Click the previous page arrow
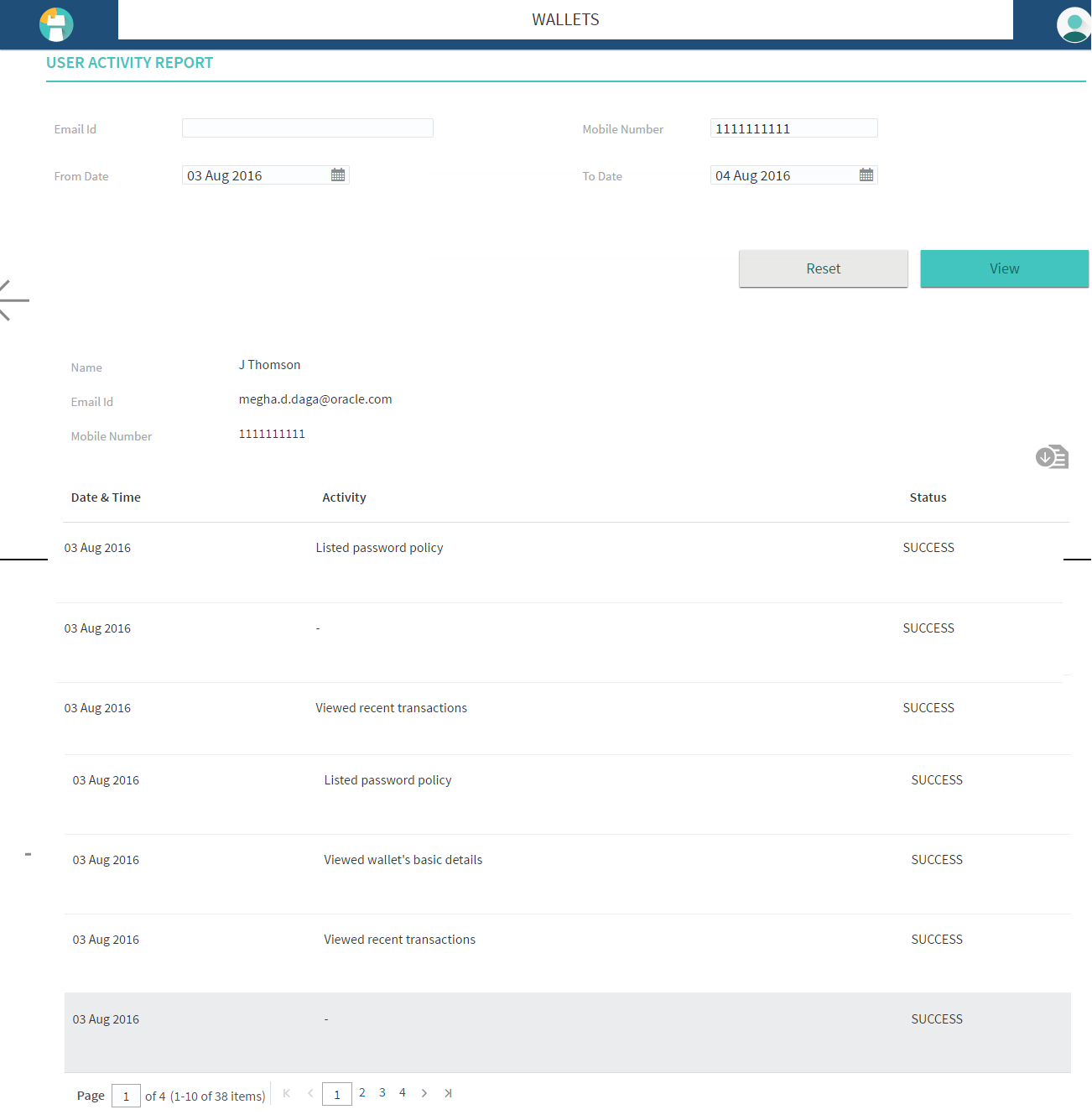1092x1120 pixels. pos(310,1093)
